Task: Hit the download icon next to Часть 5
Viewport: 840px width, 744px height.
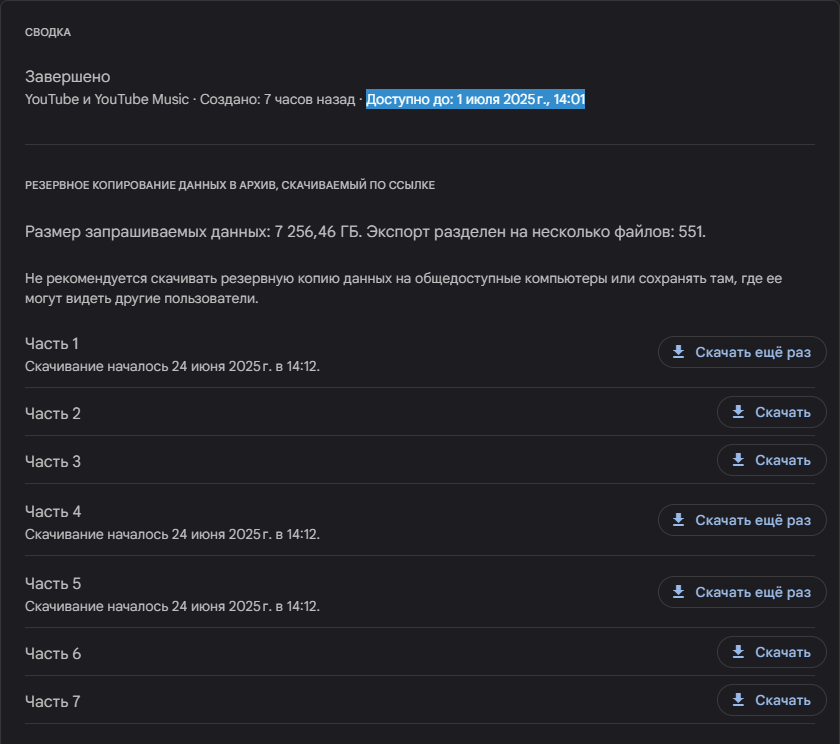Action: click(679, 592)
